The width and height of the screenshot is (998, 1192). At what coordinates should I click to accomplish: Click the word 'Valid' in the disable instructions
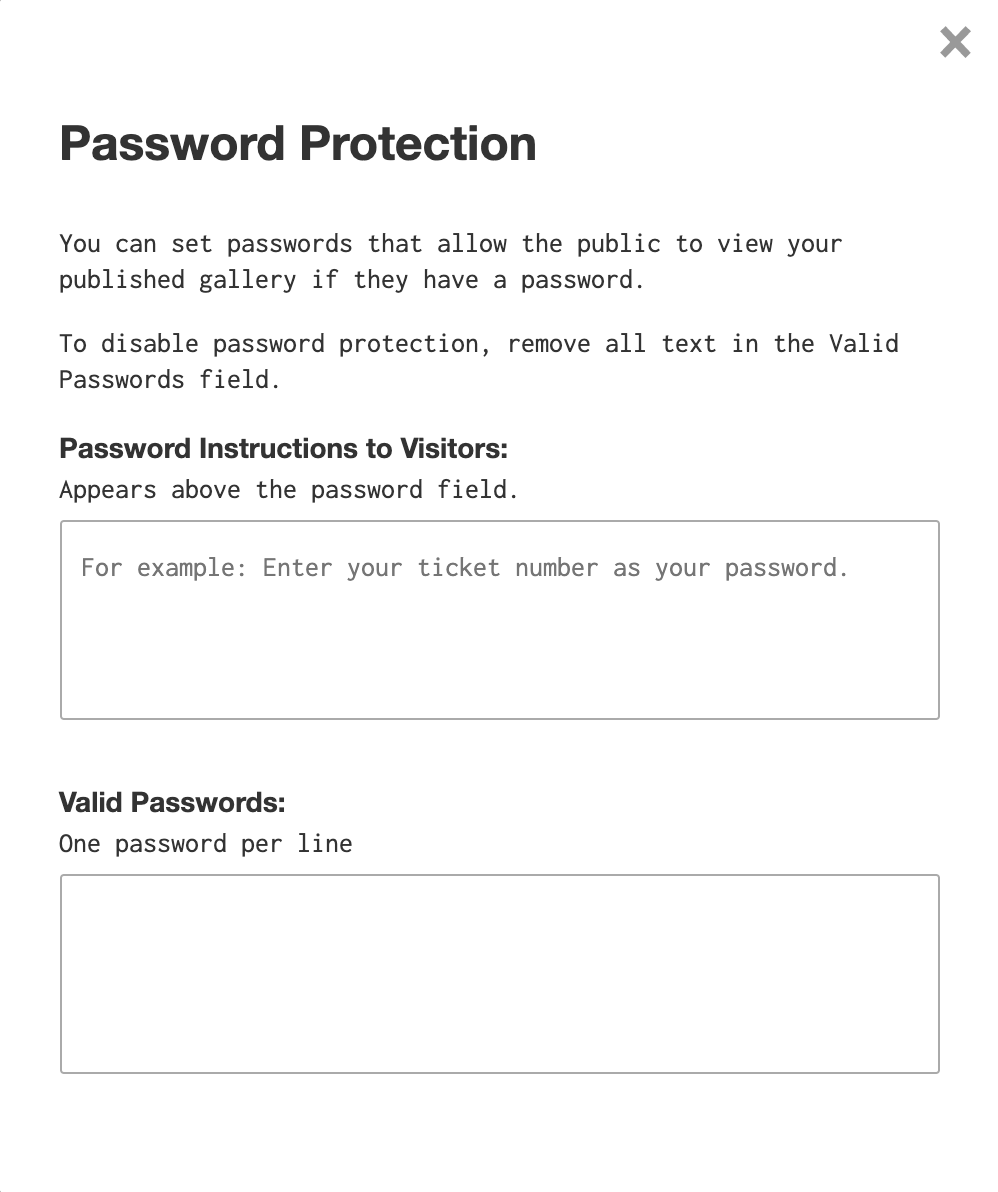coord(863,344)
